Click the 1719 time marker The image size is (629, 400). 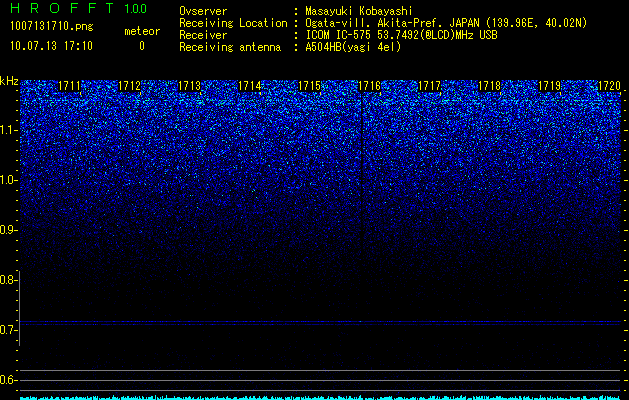coord(550,86)
